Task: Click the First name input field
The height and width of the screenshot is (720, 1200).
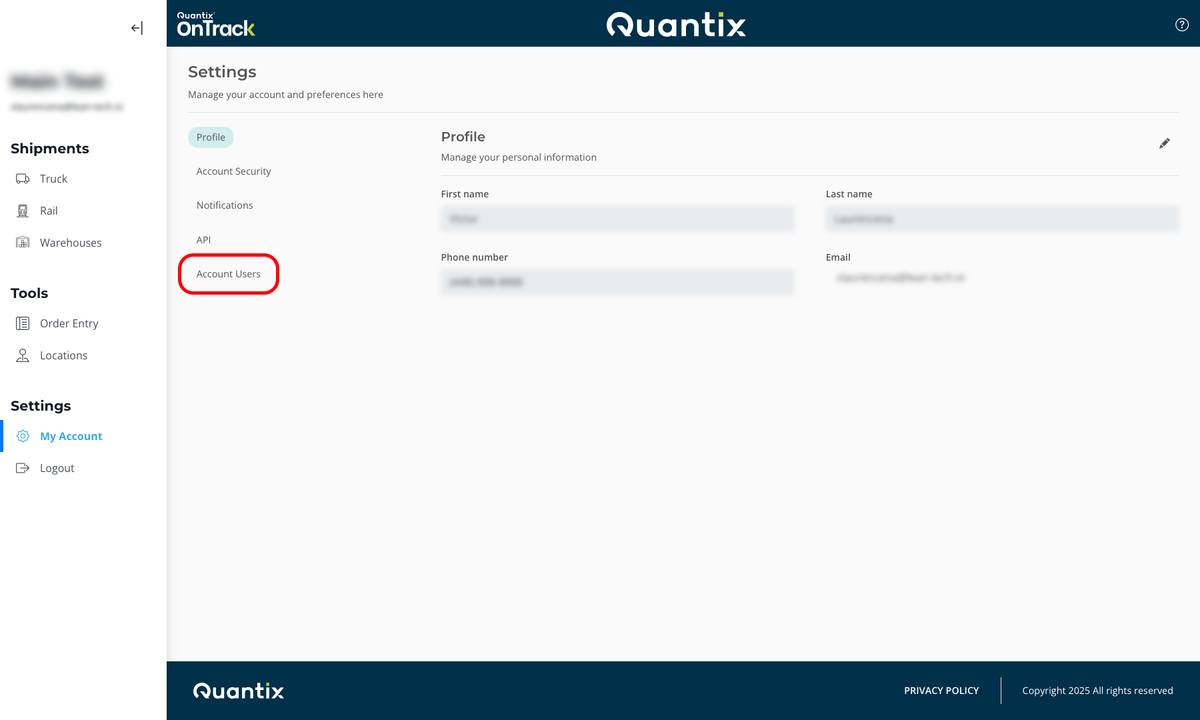Action: [x=617, y=218]
